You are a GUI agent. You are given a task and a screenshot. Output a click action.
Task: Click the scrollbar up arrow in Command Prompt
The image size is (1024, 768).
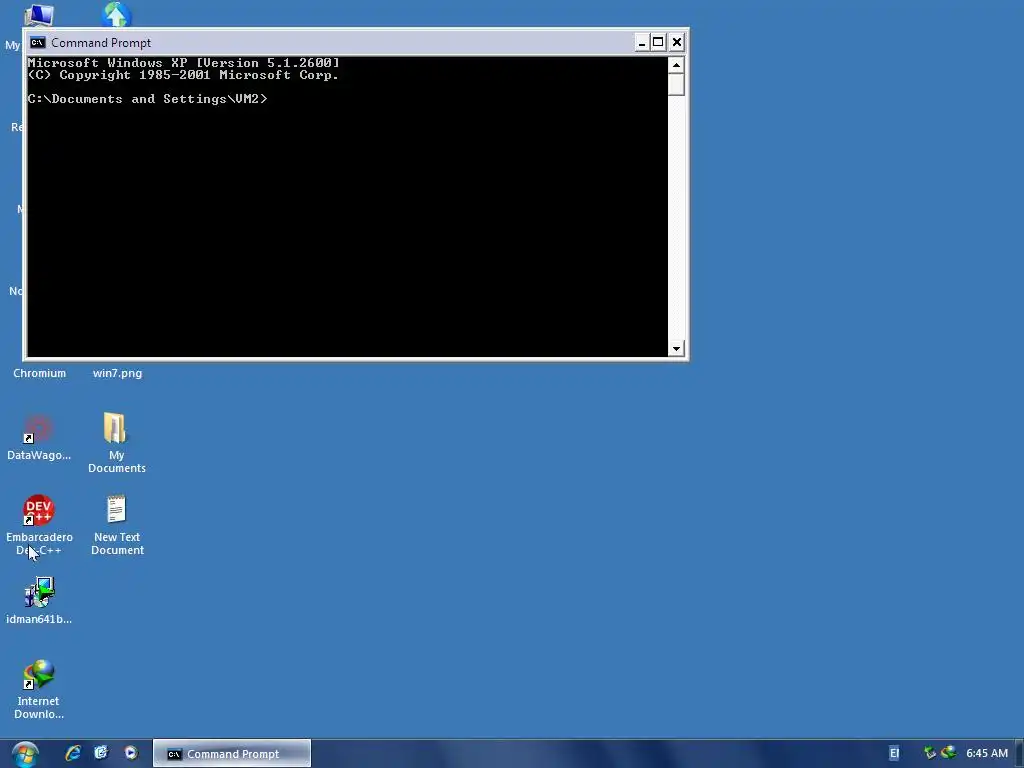point(676,65)
